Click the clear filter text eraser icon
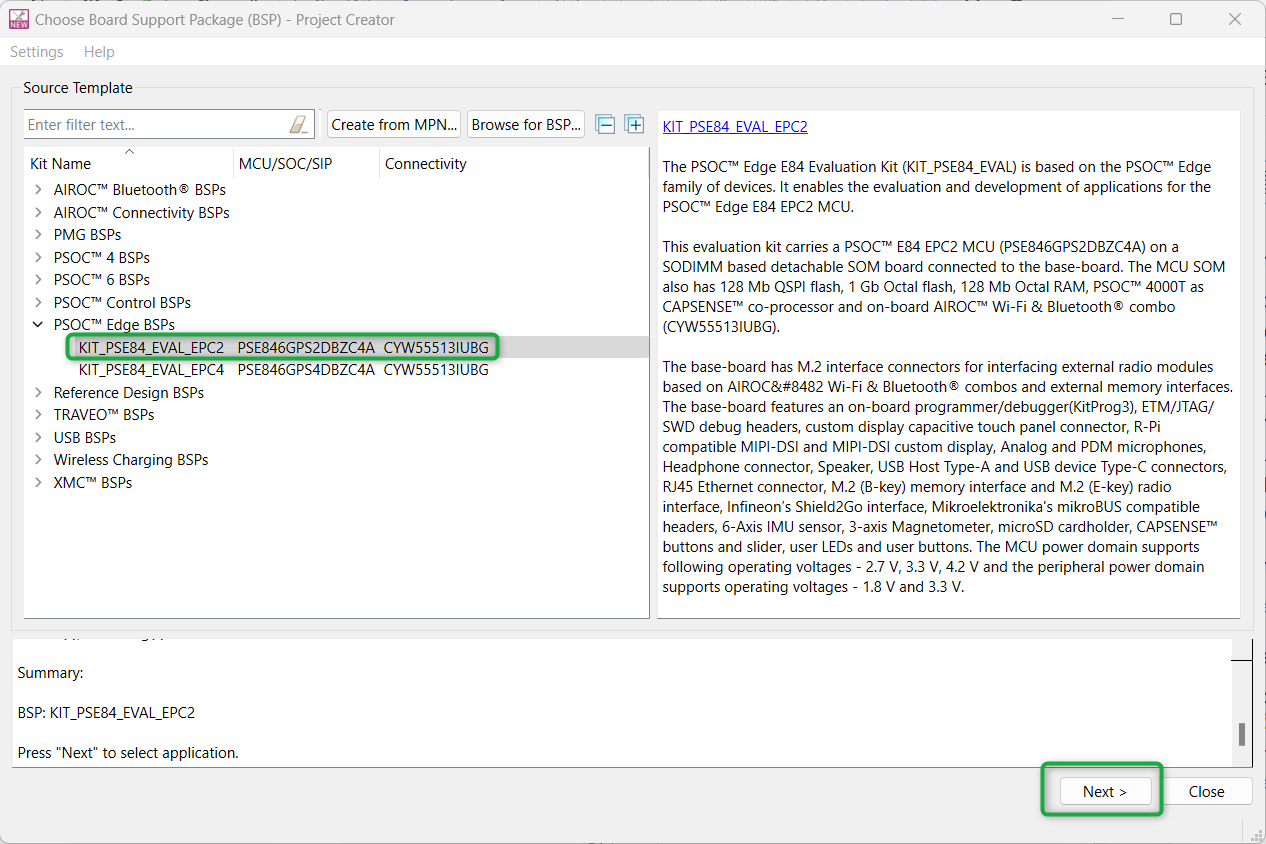This screenshot has width=1266, height=844. click(x=299, y=125)
